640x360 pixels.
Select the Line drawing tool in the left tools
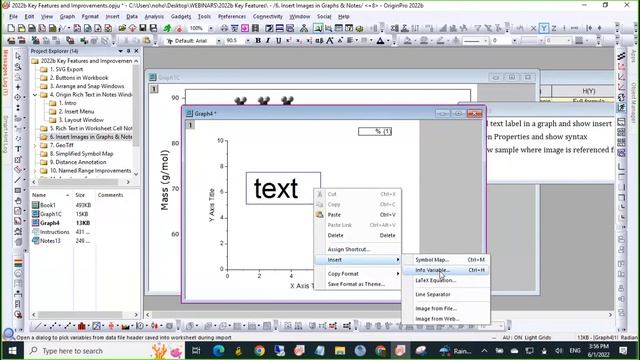[x=18, y=180]
